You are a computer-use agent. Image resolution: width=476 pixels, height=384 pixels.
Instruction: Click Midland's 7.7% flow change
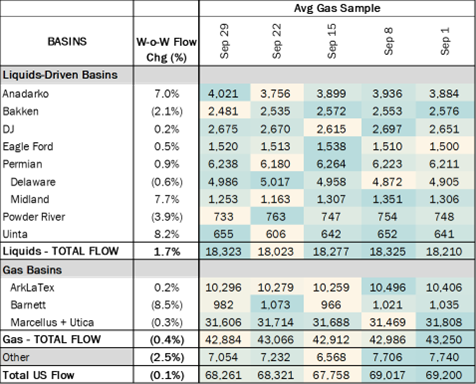point(167,199)
